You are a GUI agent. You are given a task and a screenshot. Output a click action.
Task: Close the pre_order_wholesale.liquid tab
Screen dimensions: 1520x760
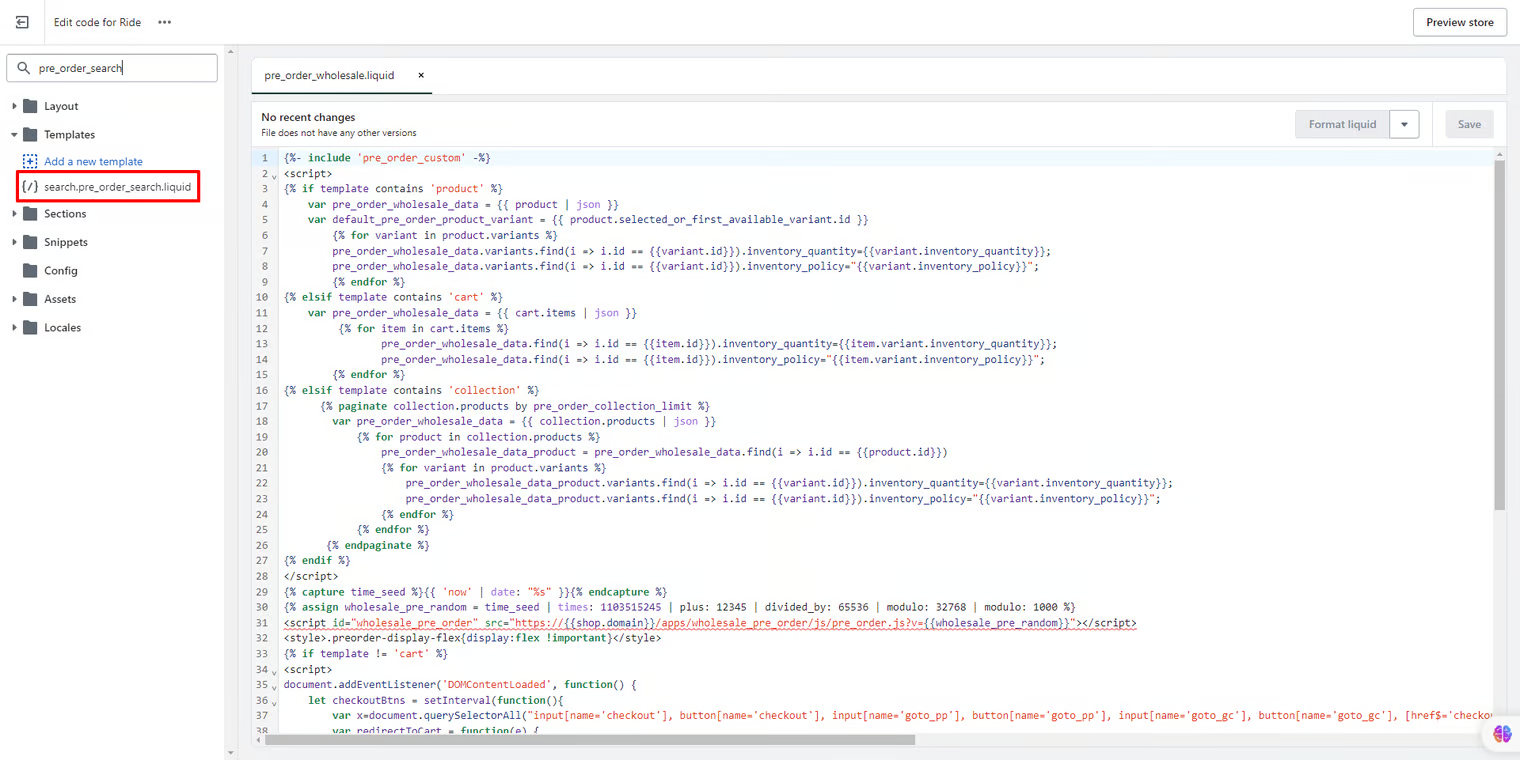click(421, 75)
